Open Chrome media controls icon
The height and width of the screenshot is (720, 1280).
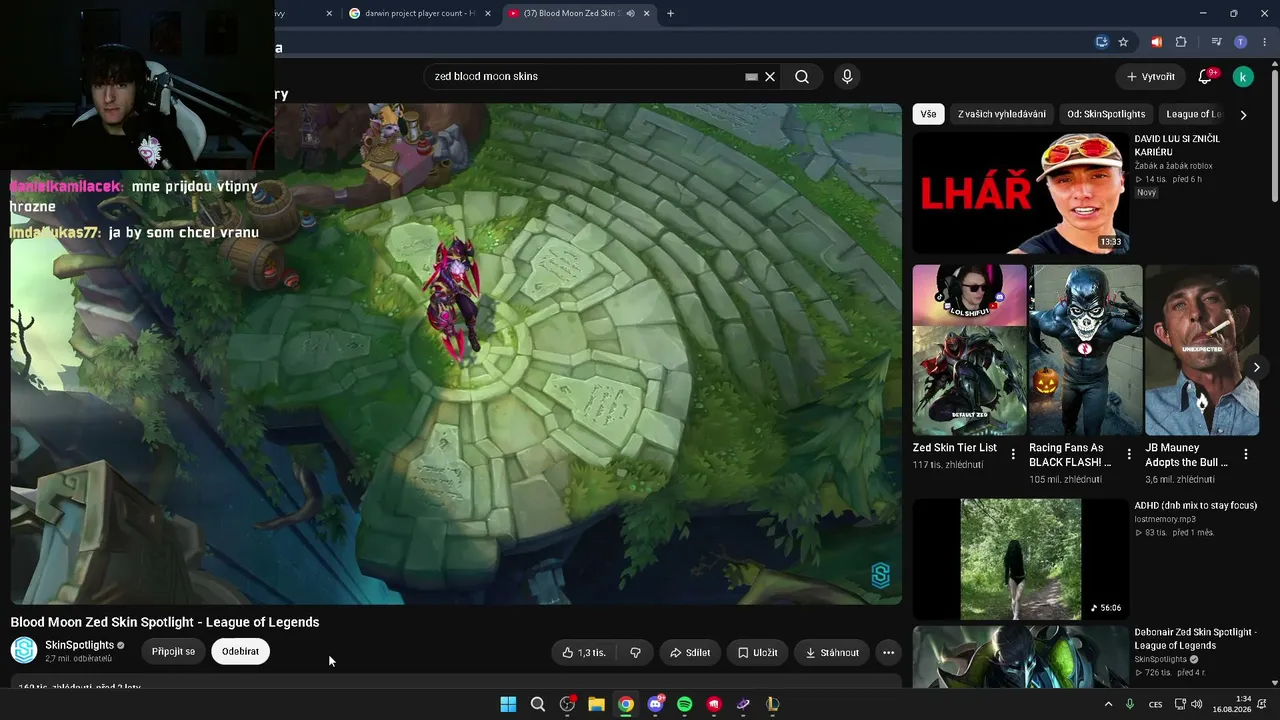click(x=1216, y=42)
